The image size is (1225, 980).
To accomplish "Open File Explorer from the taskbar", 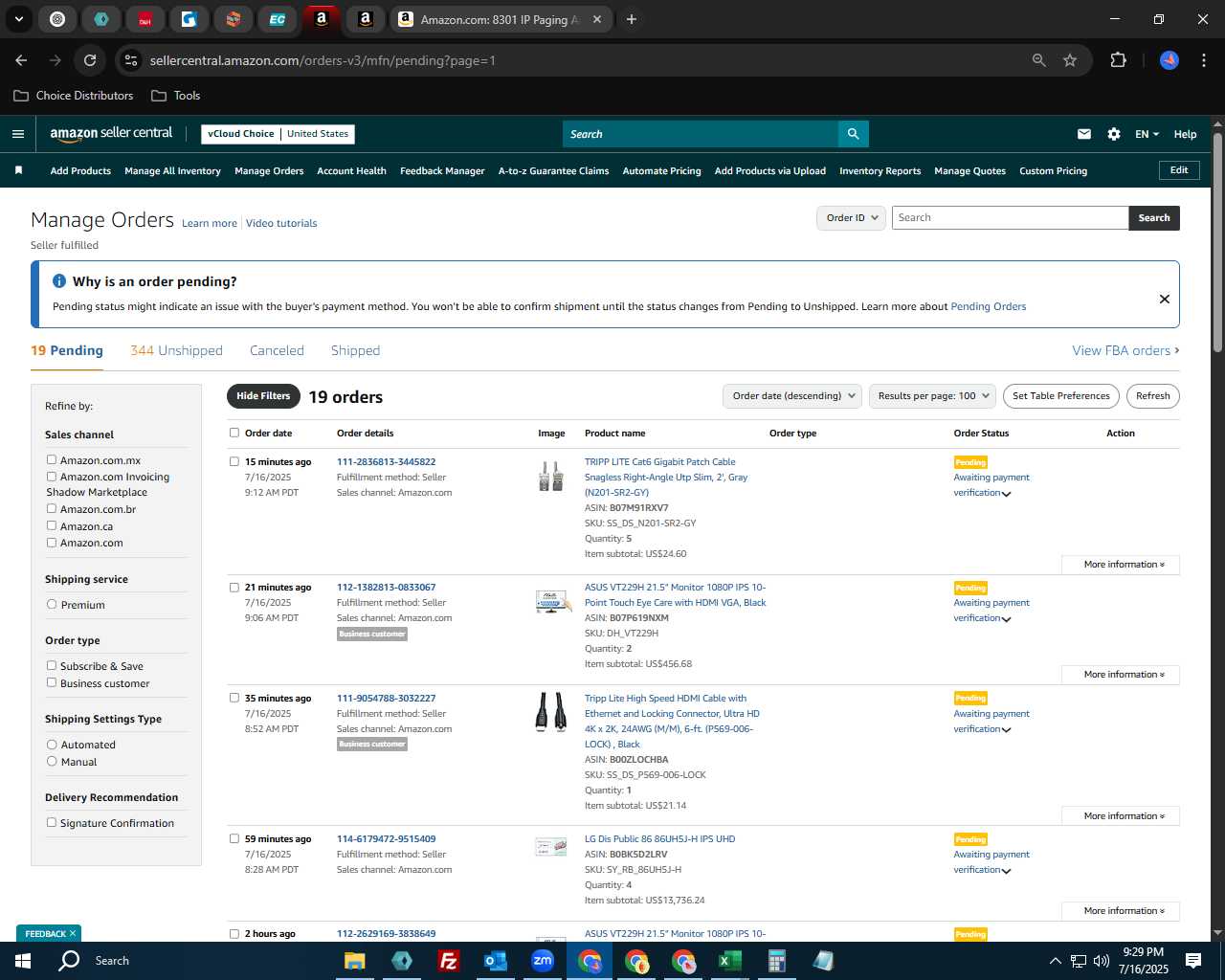I will tap(355, 961).
